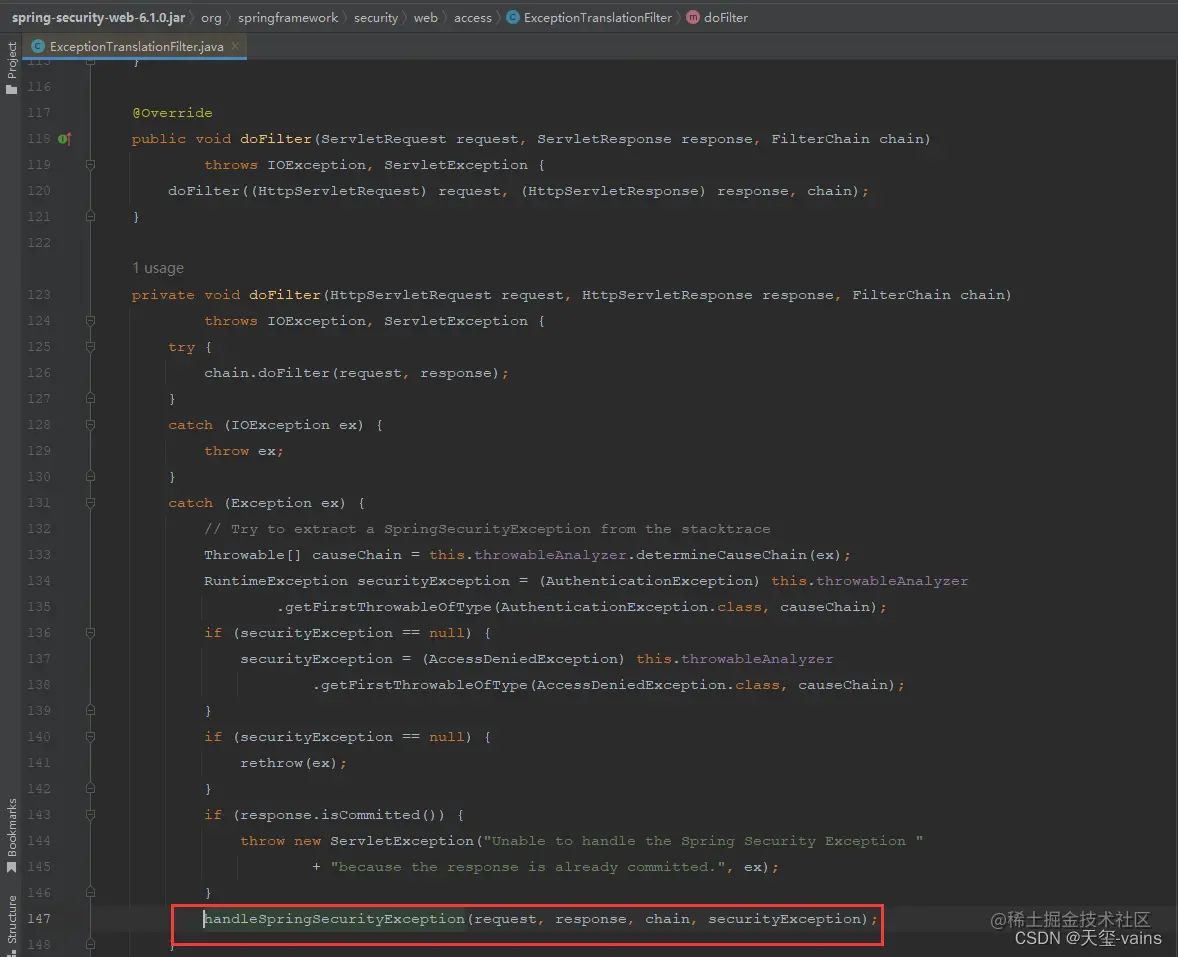This screenshot has height=957, width=1178.
Task: Collapse the if block fold on line 136
Action: 90,633
